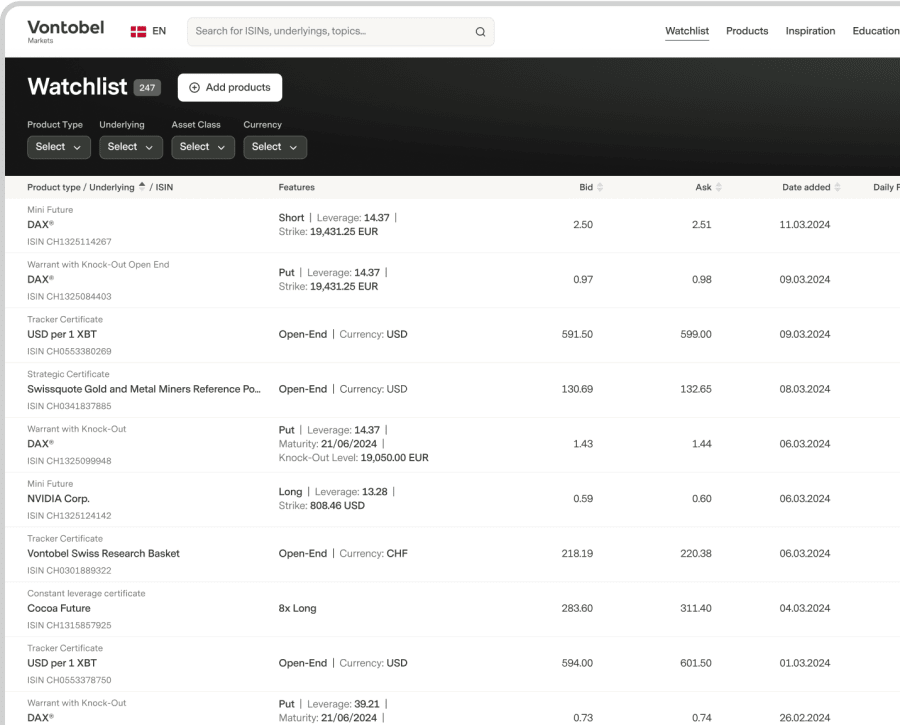Click the search magnifier icon

[x=480, y=32]
